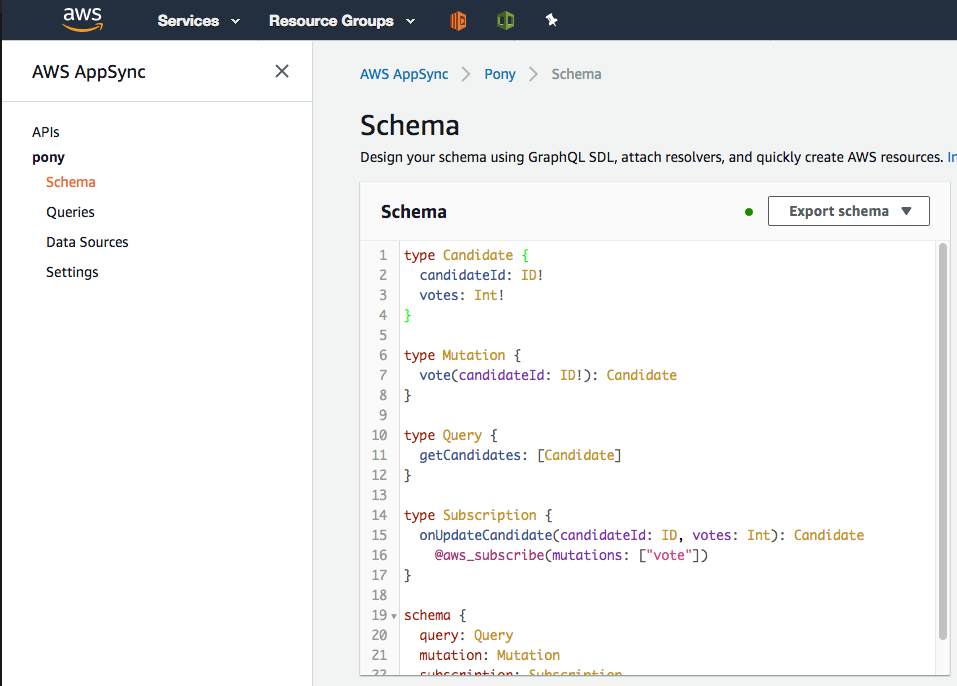Close the AWS AppSync sidebar panel
This screenshot has height=686, width=957.
pos(282,71)
